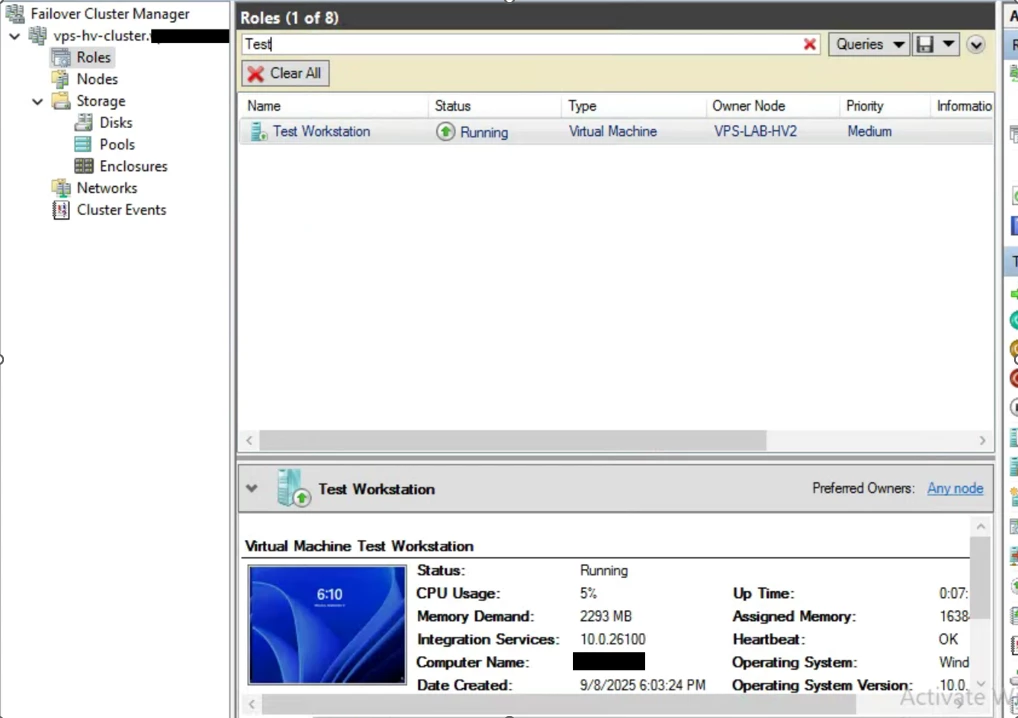Screen dimensions: 1018x718
Task: Select Pools in the navigation tree
Action: [x=117, y=145]
